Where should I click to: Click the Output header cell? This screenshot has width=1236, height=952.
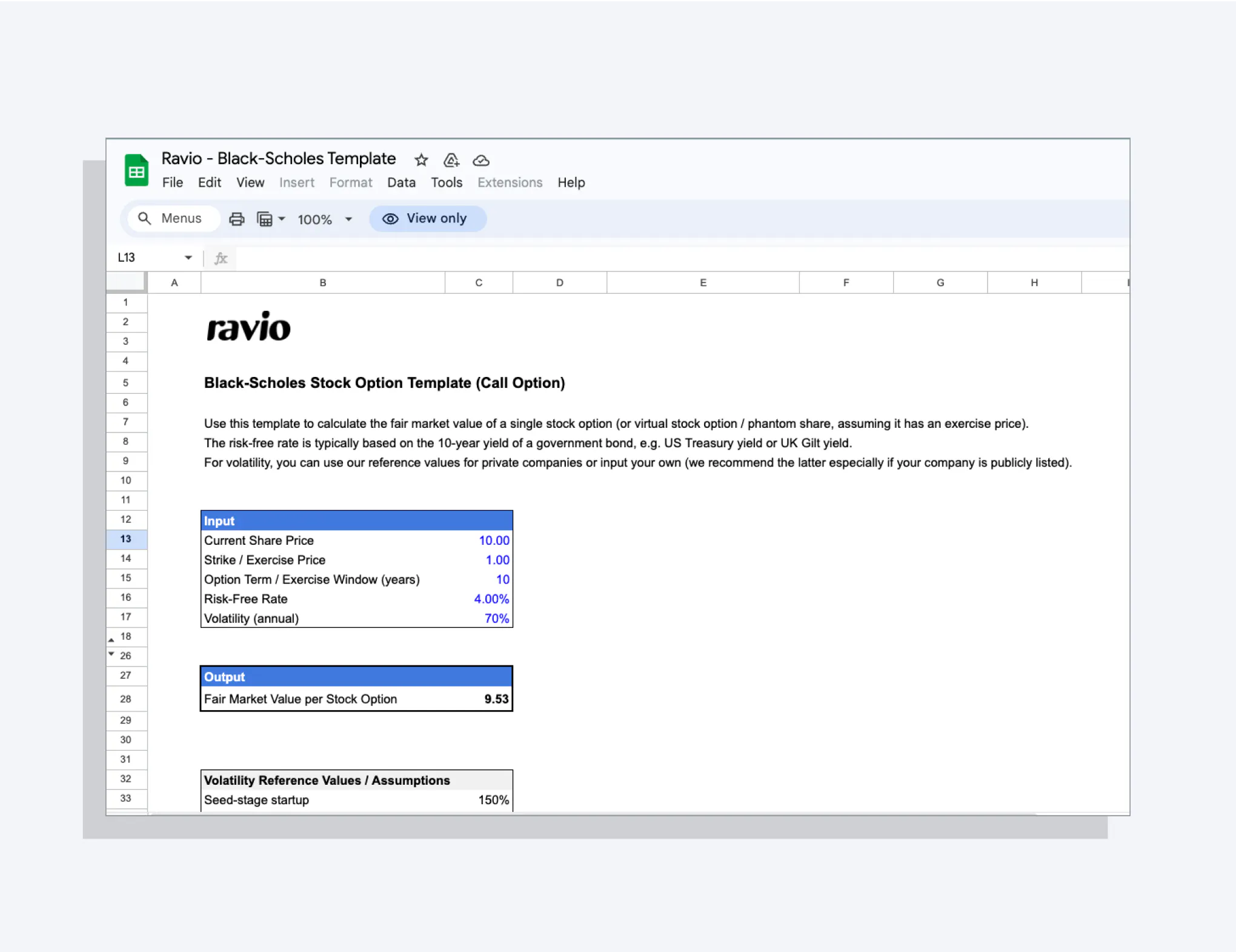[x=357, y=677]
